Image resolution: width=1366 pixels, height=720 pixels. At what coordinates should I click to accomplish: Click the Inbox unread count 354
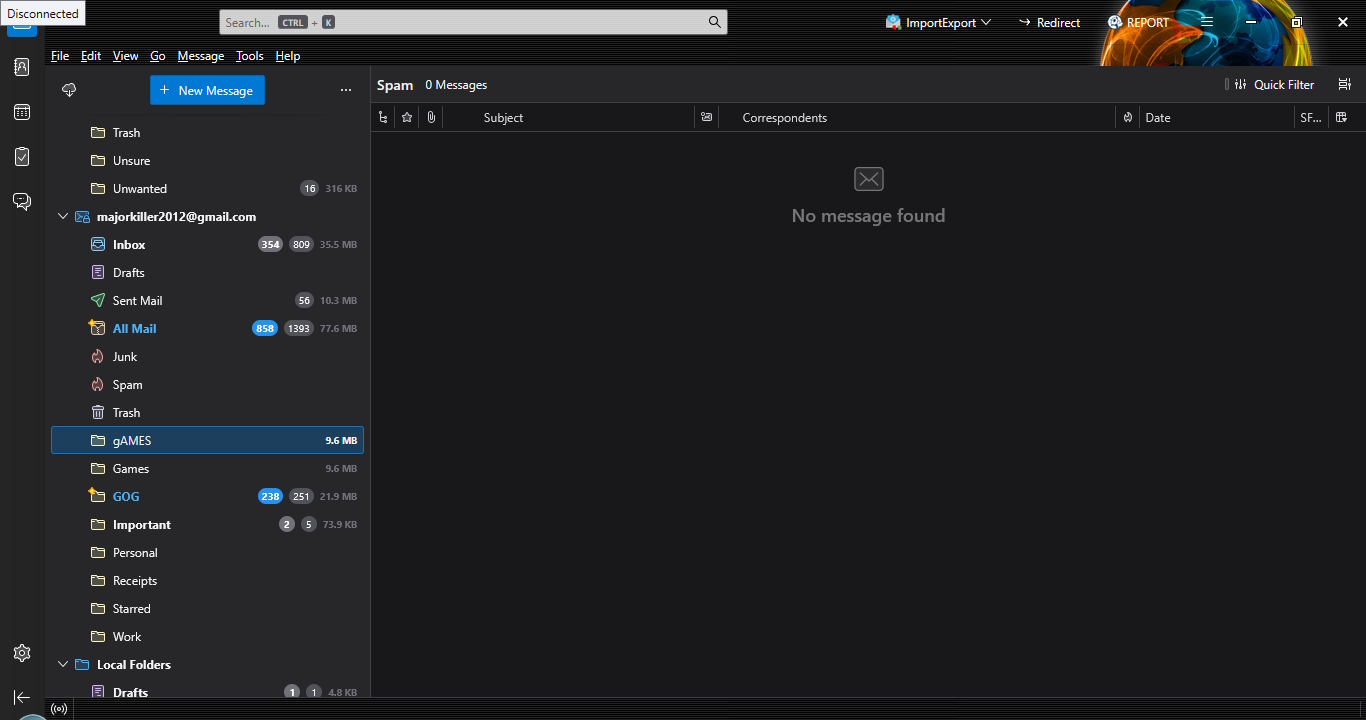[270, 245]
